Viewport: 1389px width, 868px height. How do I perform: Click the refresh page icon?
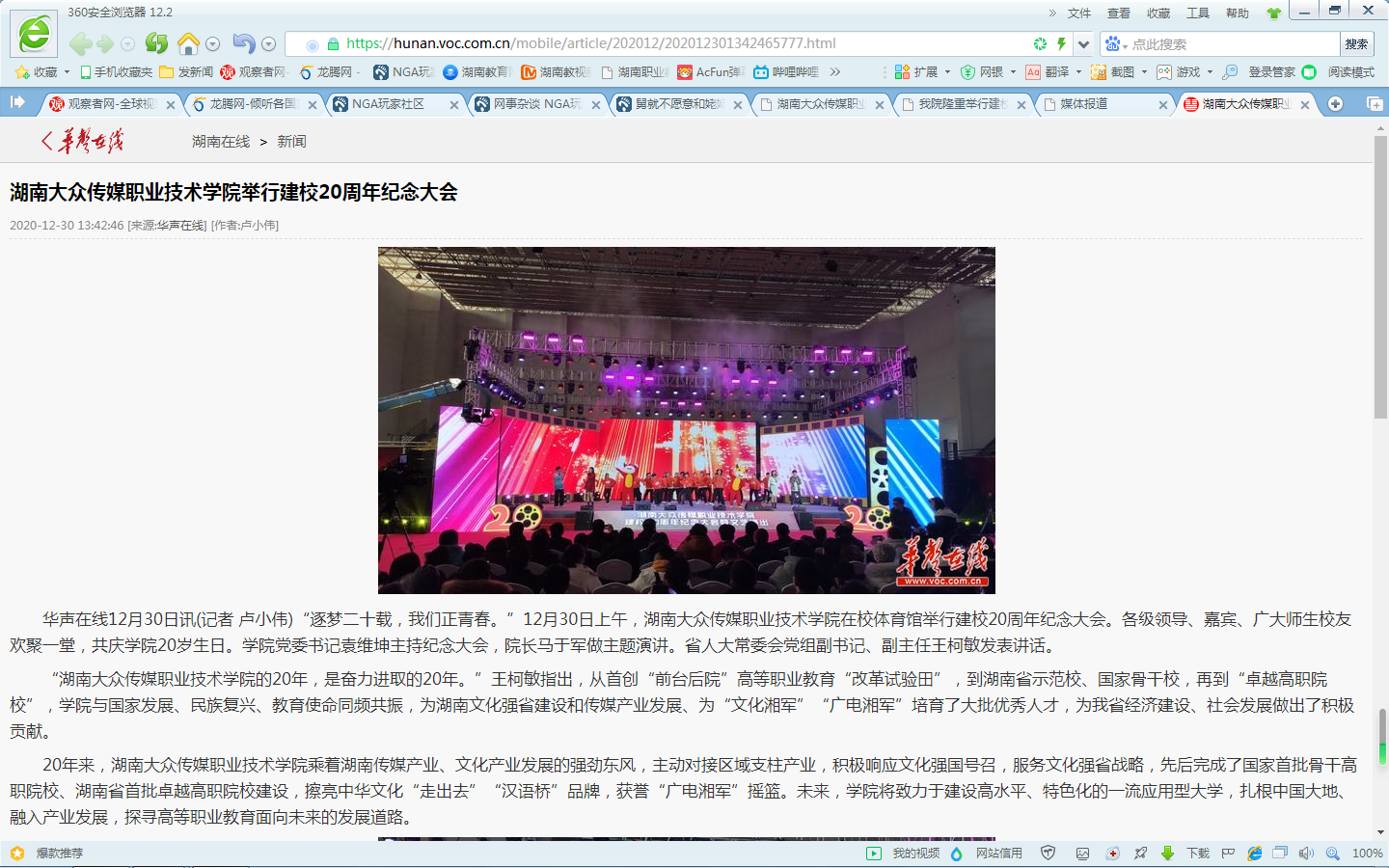tap(156, 43)
